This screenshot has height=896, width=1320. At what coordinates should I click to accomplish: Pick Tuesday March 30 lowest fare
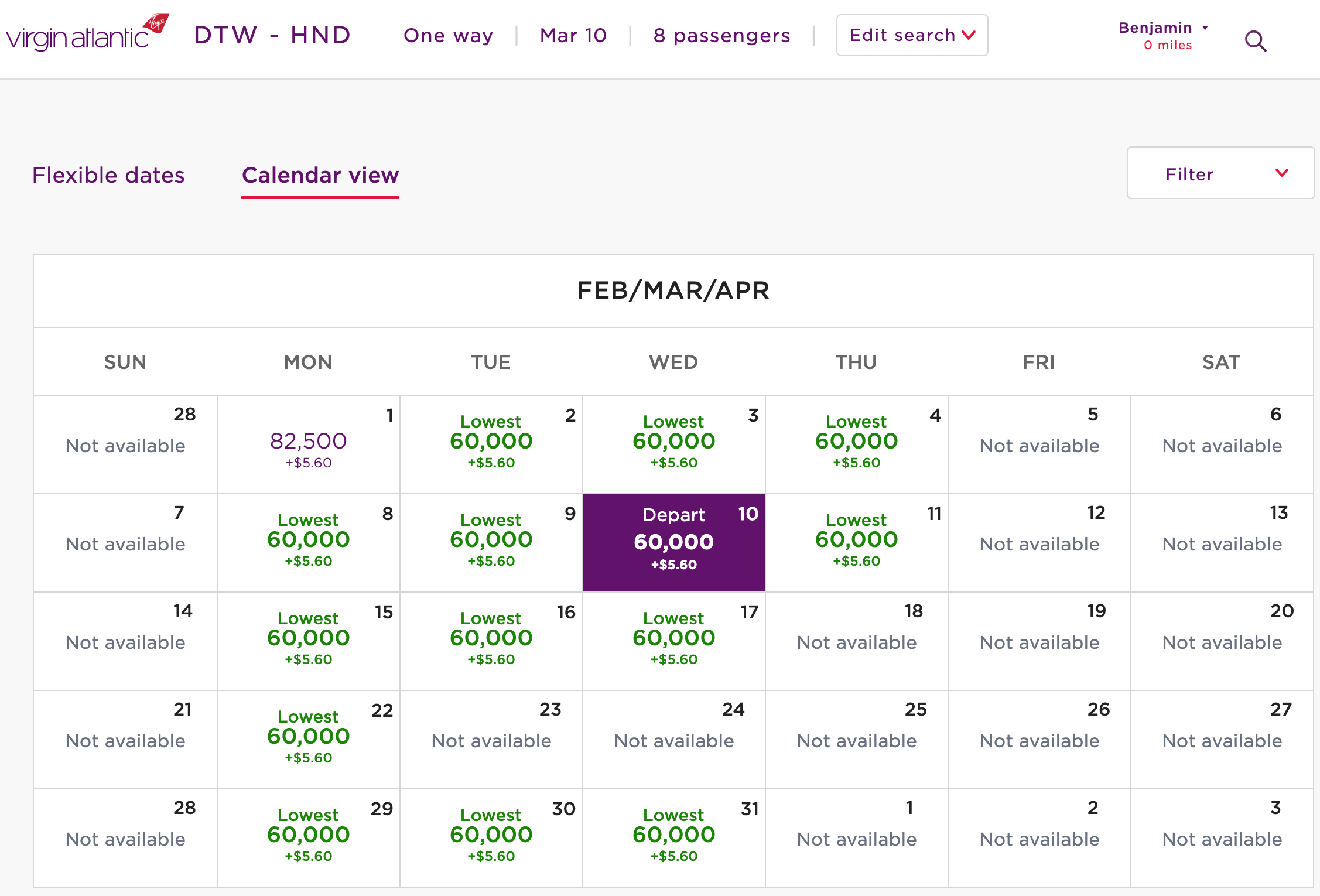point(491,837)
